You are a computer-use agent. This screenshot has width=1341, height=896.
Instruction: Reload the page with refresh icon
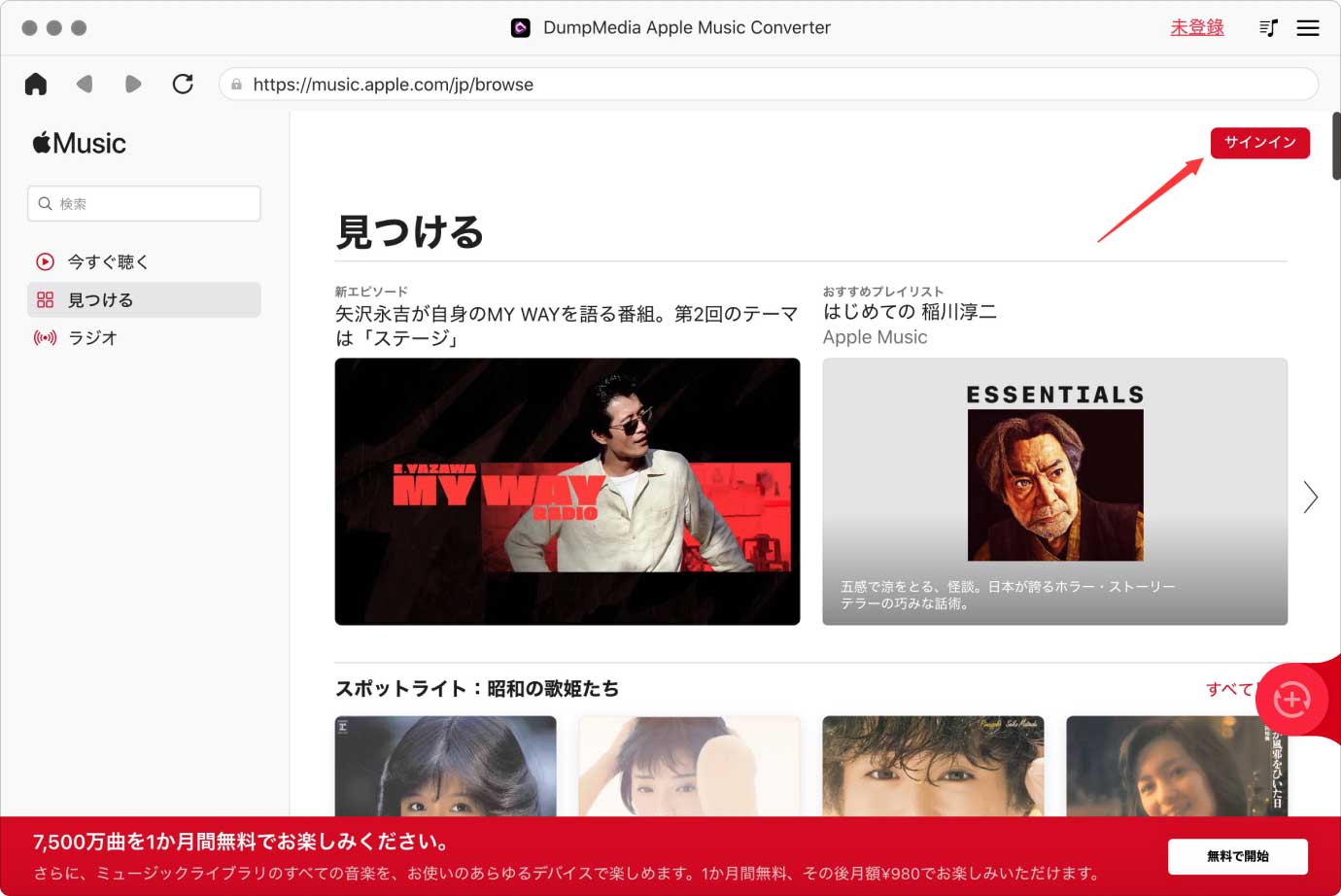[183, 85]
